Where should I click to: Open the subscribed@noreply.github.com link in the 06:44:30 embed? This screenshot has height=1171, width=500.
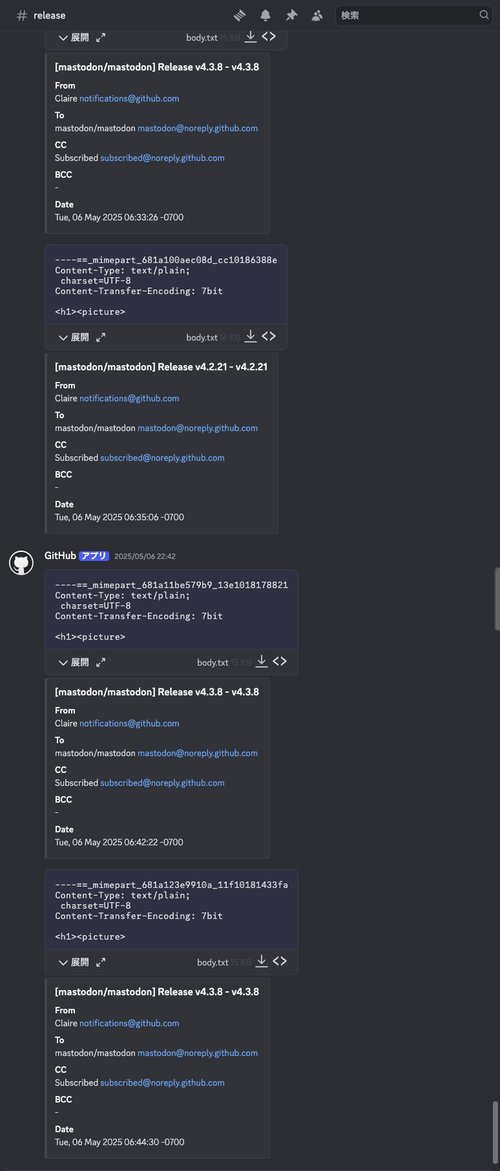(163, 1082)
